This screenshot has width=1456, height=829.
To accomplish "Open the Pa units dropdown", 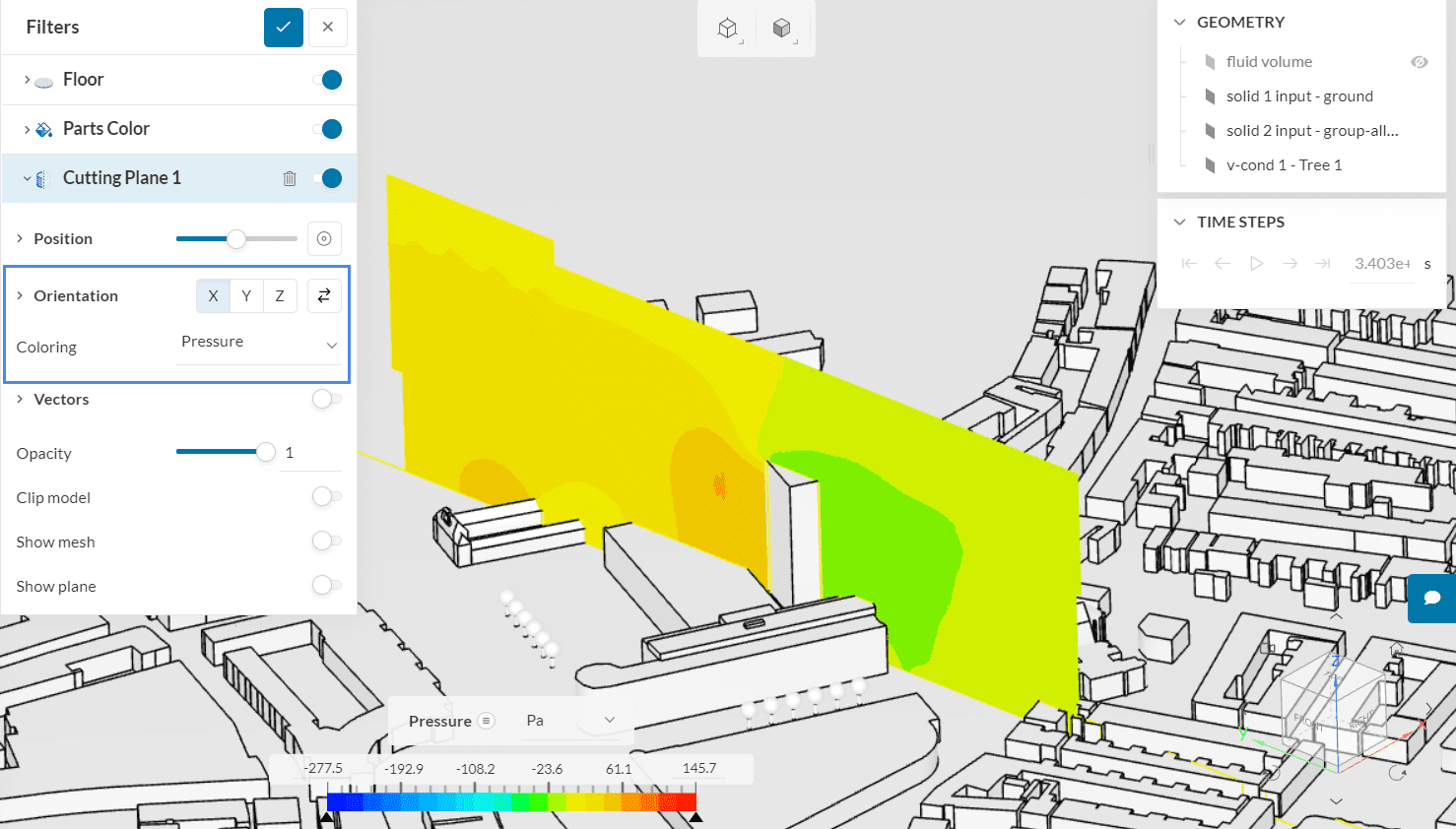I will coord(569,721).
